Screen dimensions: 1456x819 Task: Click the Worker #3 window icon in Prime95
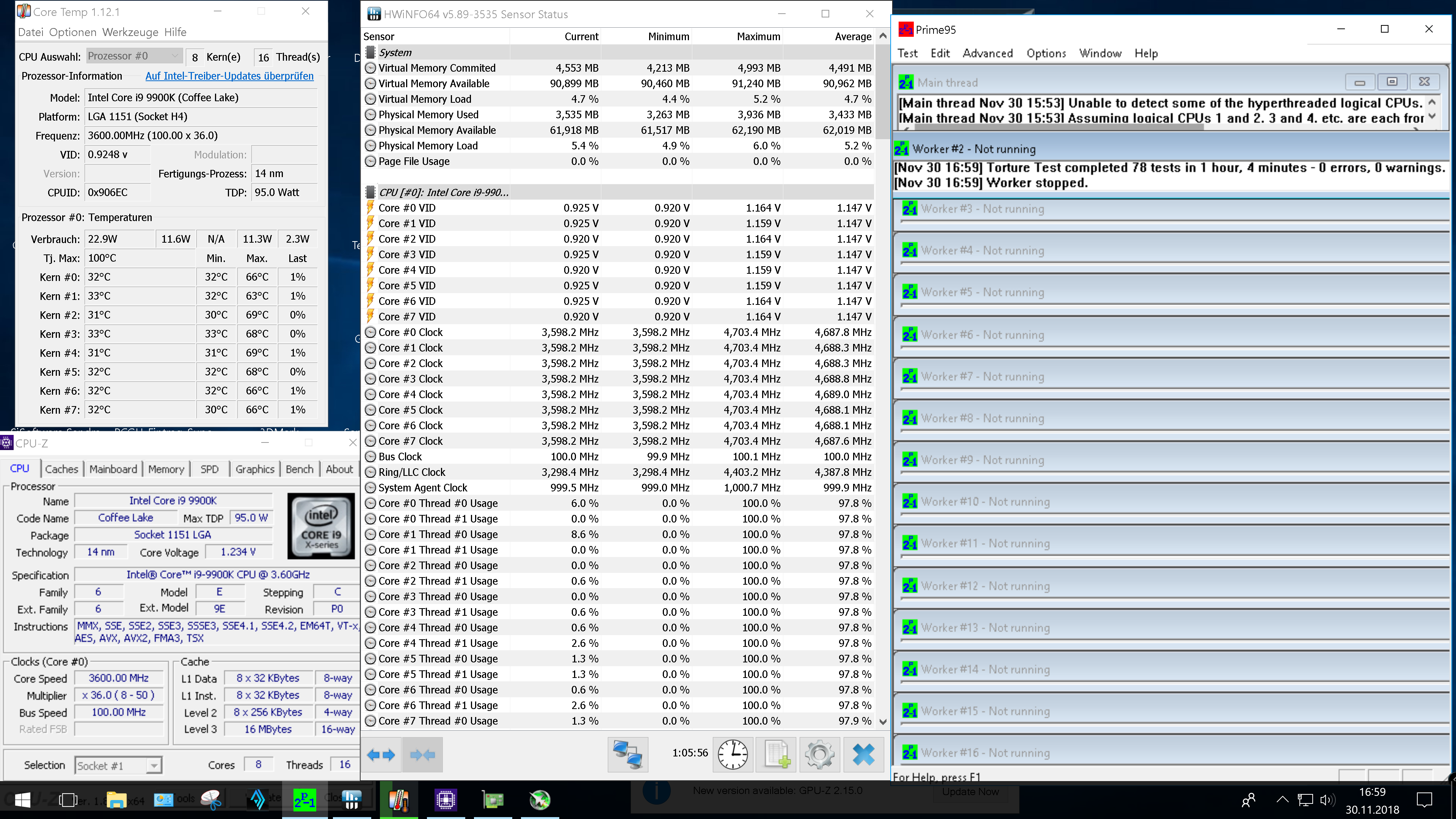910,209
